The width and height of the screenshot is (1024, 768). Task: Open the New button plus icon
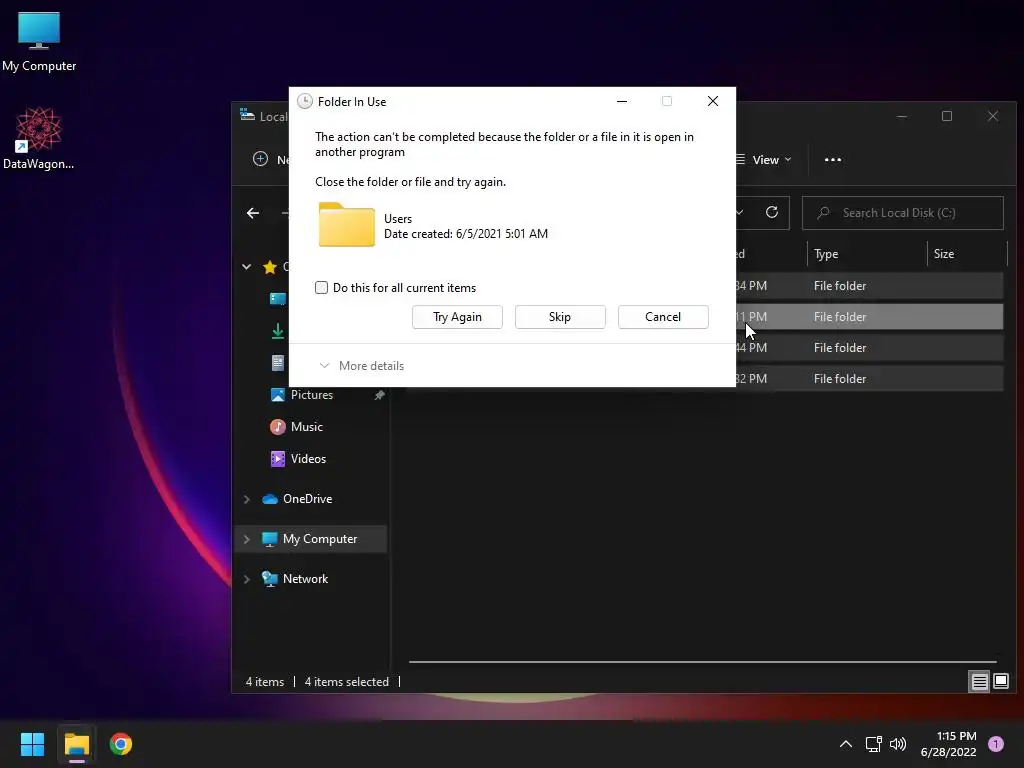(261, 159)
